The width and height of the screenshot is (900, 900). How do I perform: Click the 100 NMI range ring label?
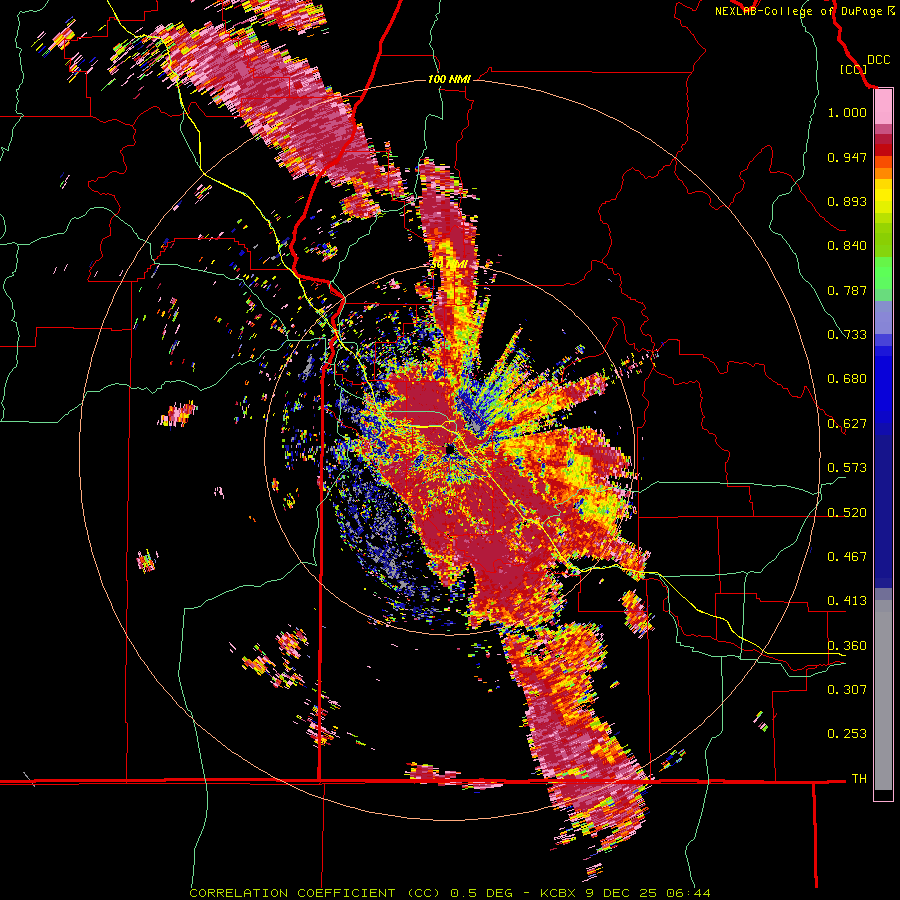pos(449,79)
